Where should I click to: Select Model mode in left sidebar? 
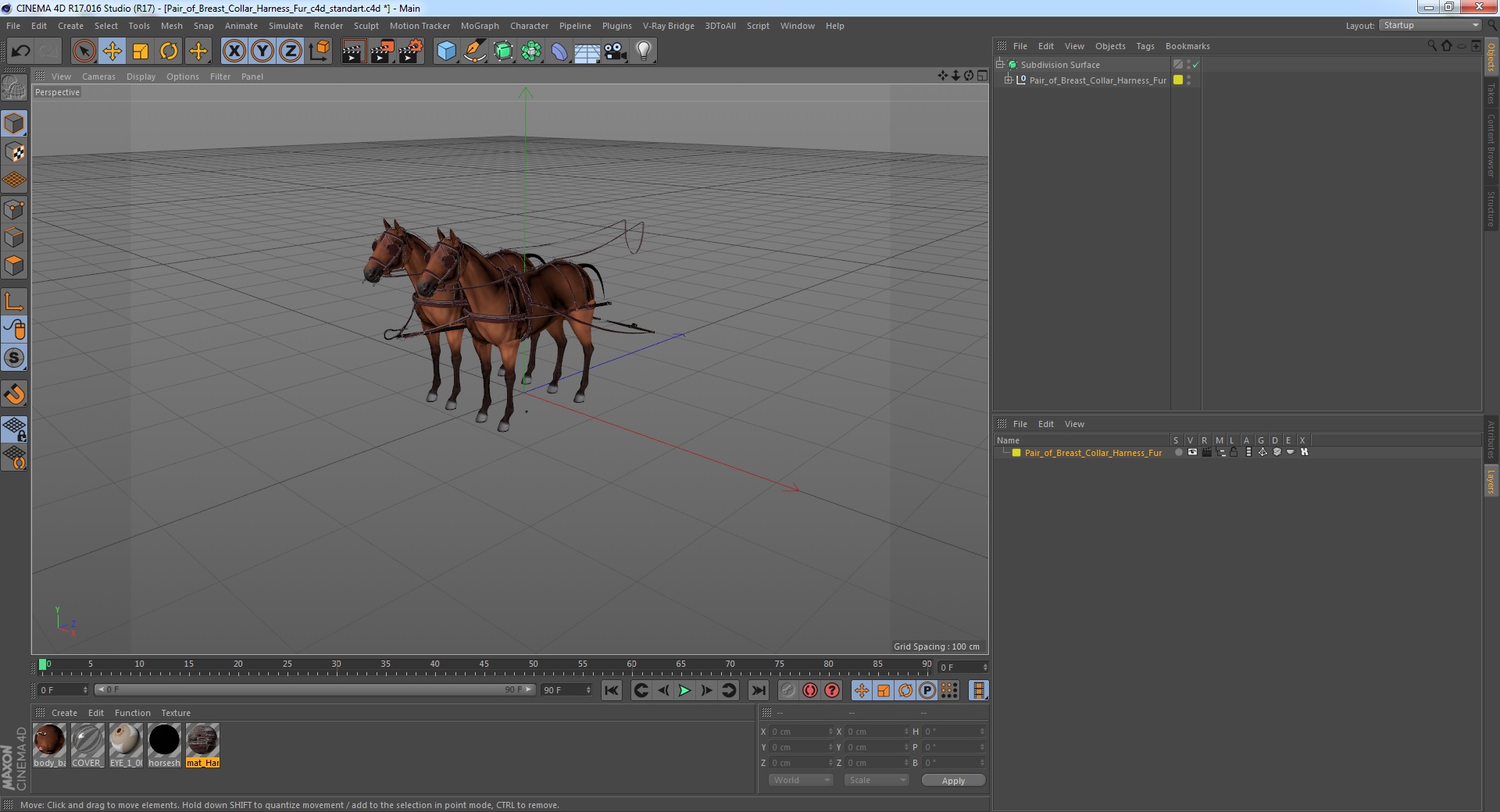point(14,123)
